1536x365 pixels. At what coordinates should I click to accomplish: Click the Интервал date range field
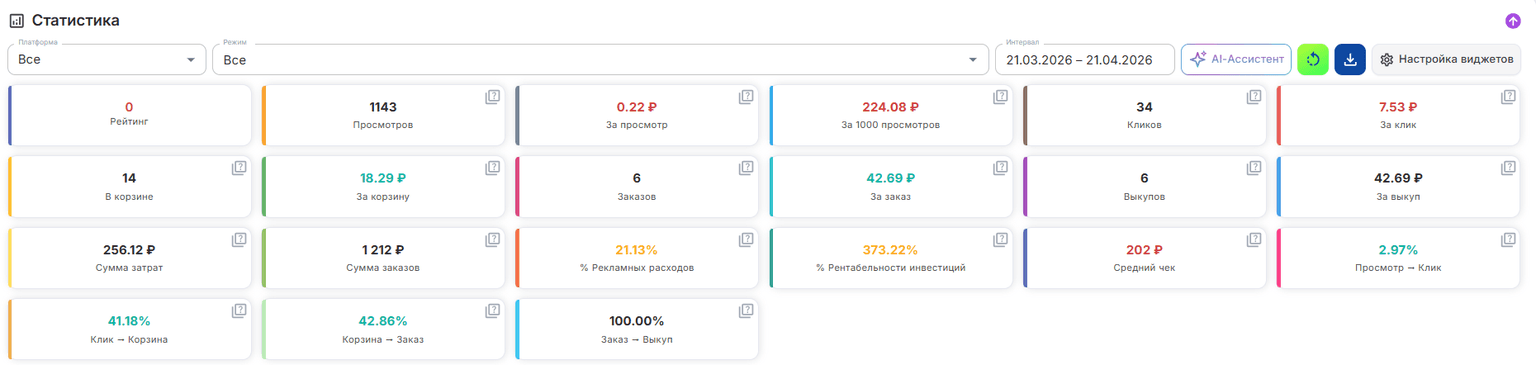[x=1085, y=60]
